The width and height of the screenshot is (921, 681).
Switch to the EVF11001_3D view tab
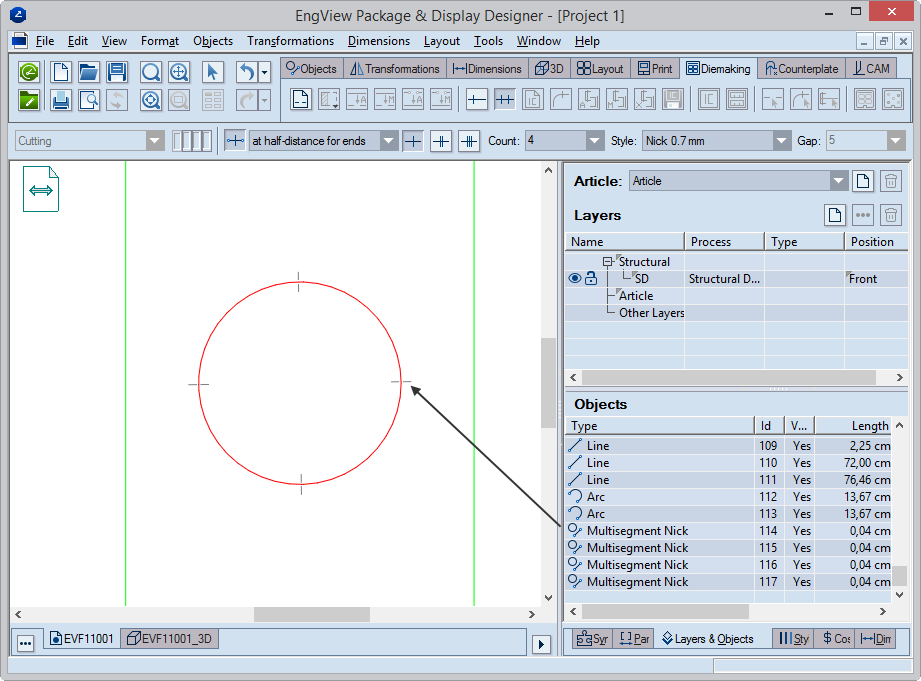pyautogui.click(x=169, y=638)
